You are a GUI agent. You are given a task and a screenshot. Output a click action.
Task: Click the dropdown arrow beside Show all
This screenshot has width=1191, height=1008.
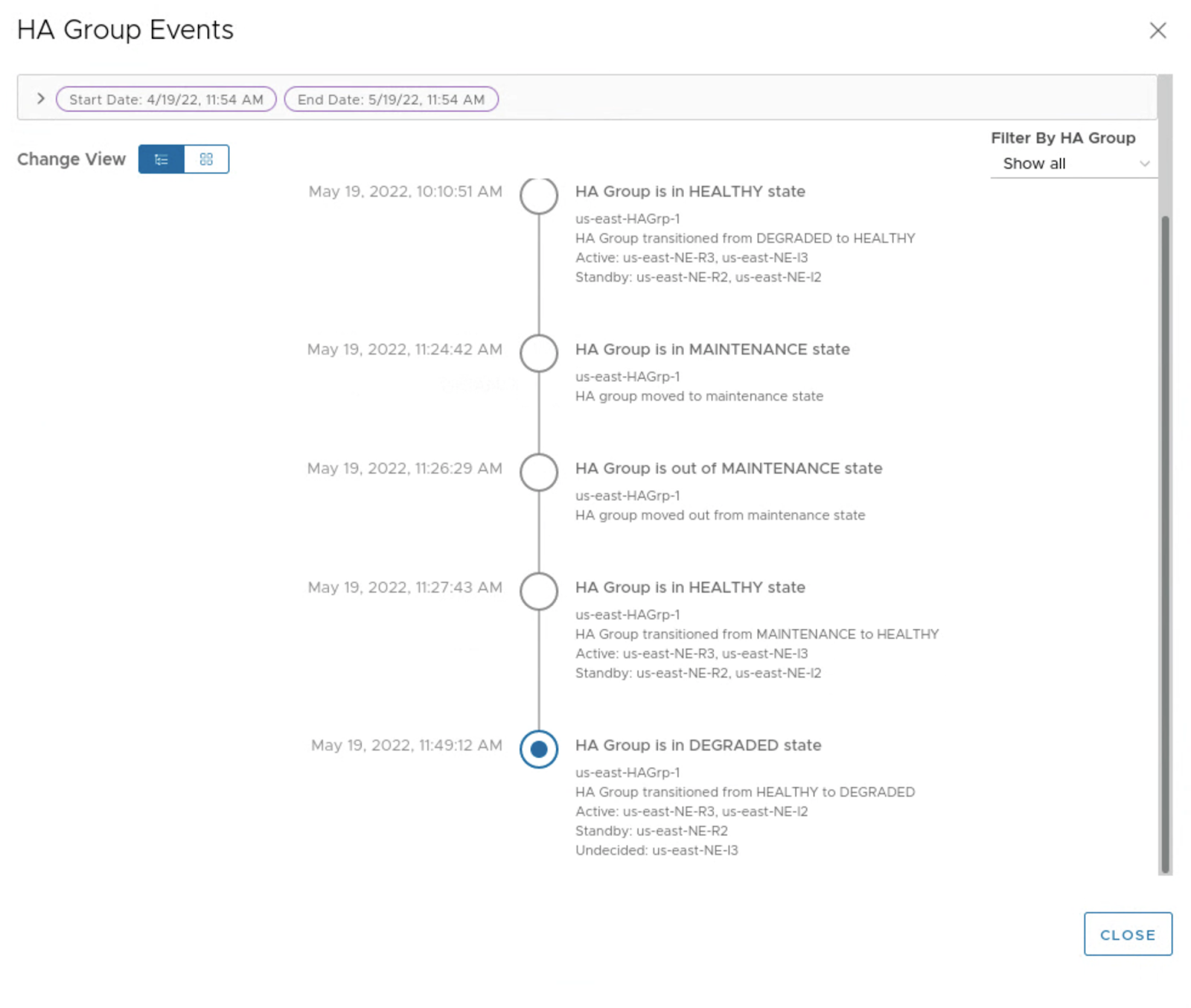point(1144,164)
